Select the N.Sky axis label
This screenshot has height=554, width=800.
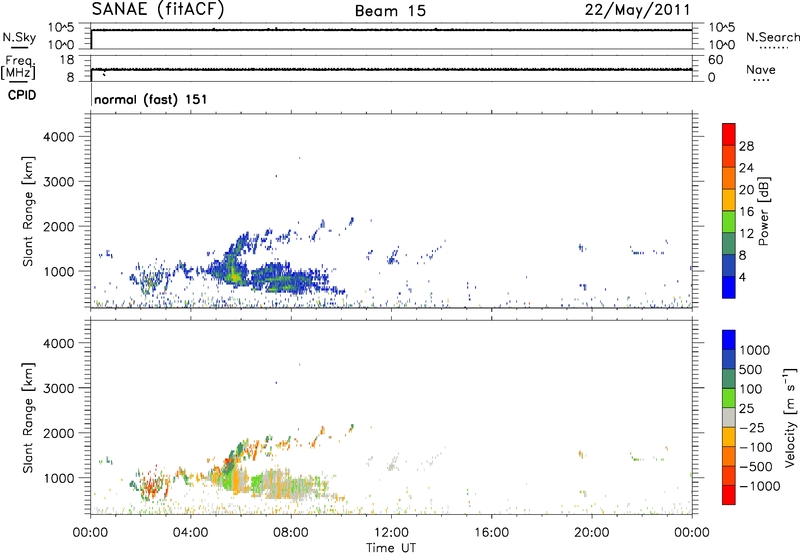point(19,37)
